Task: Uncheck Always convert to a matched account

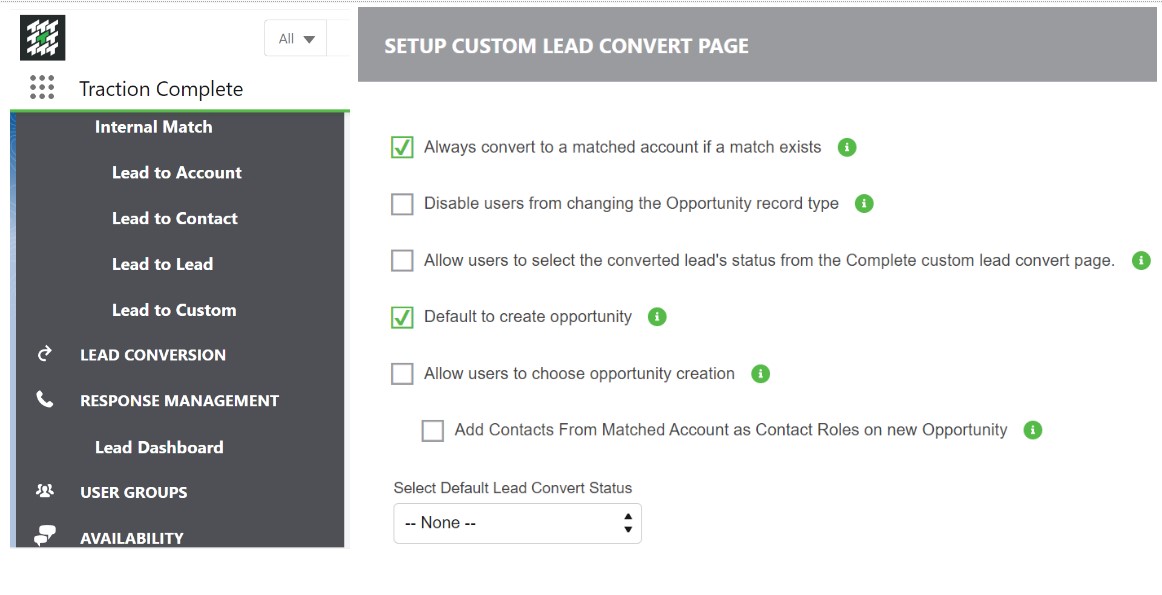Action: 402,147
